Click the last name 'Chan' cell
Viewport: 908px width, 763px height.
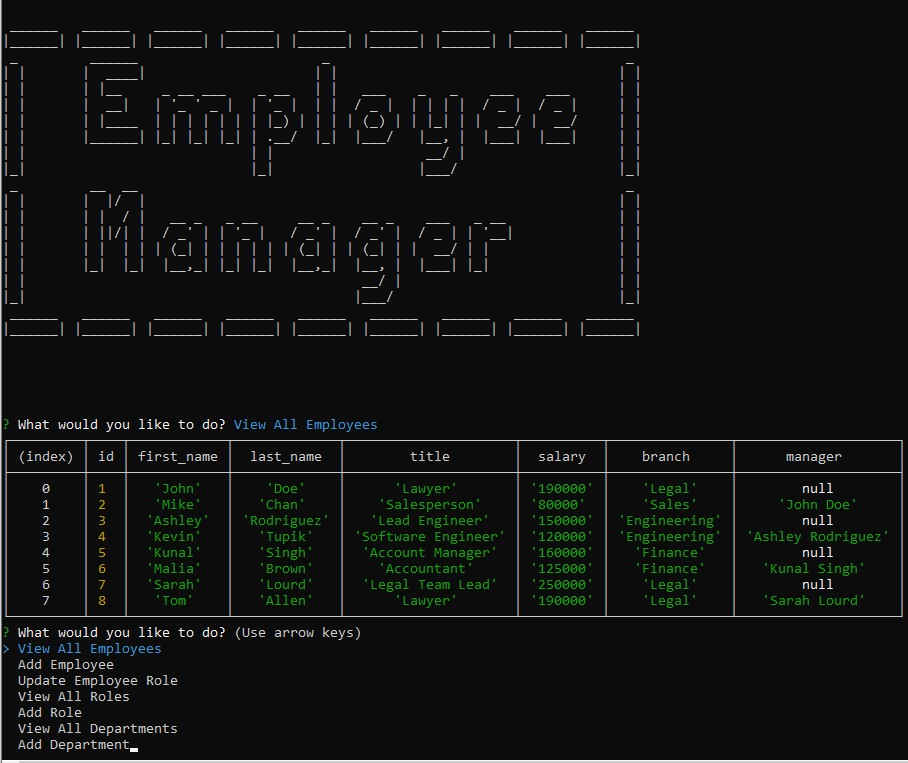tap(281, 505)
